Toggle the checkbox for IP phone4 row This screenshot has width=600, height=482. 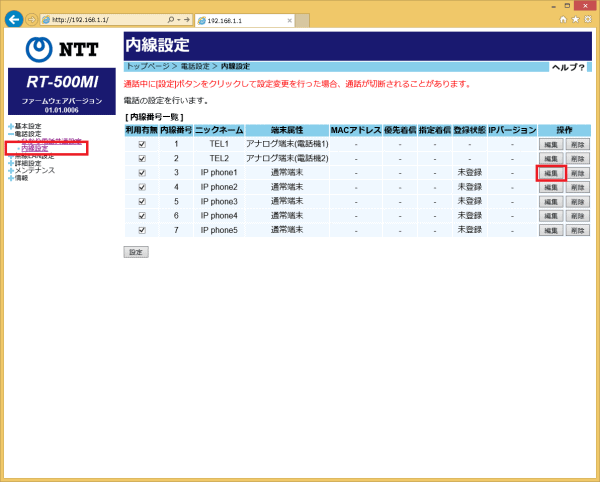142,216
